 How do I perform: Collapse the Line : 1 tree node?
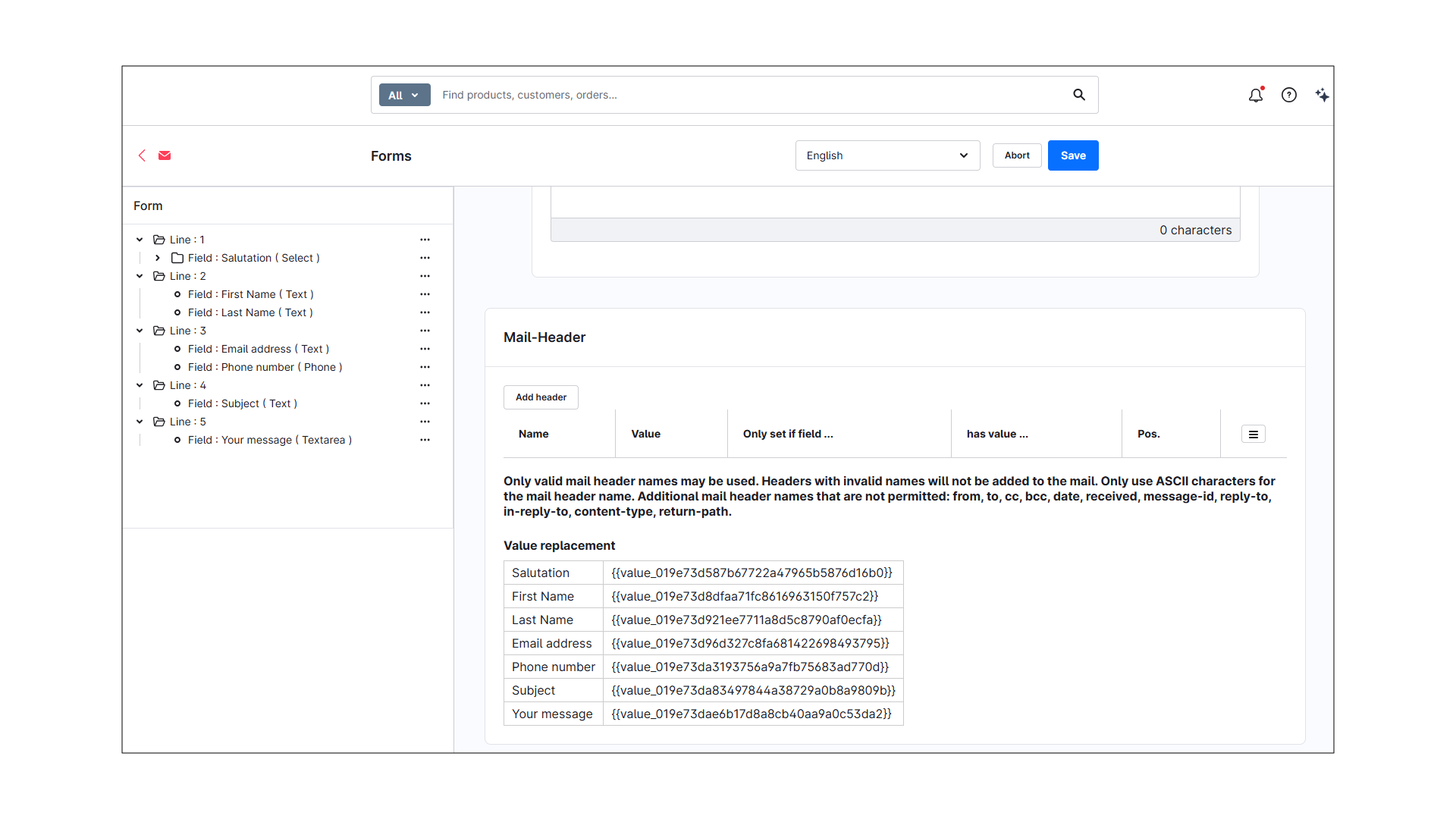pyautogui.click(x=140, y=240)
